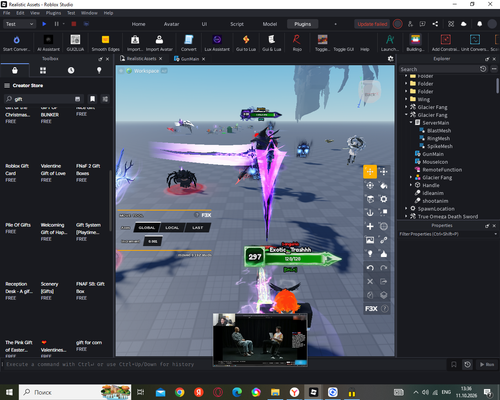
Task: Switch to the Model ribbon tab
Action: pyautogui.click(x=270, y=24)
